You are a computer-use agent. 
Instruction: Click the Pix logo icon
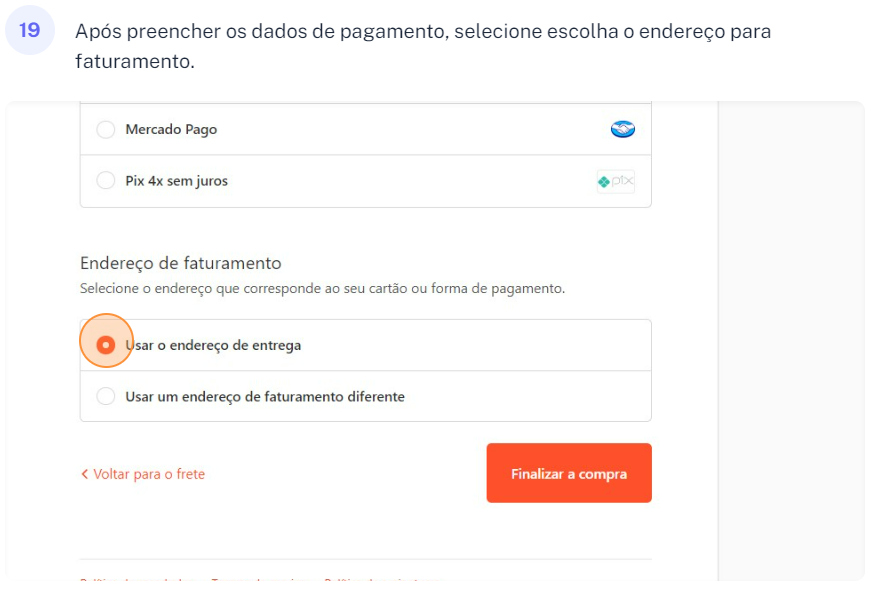point(616,182)
